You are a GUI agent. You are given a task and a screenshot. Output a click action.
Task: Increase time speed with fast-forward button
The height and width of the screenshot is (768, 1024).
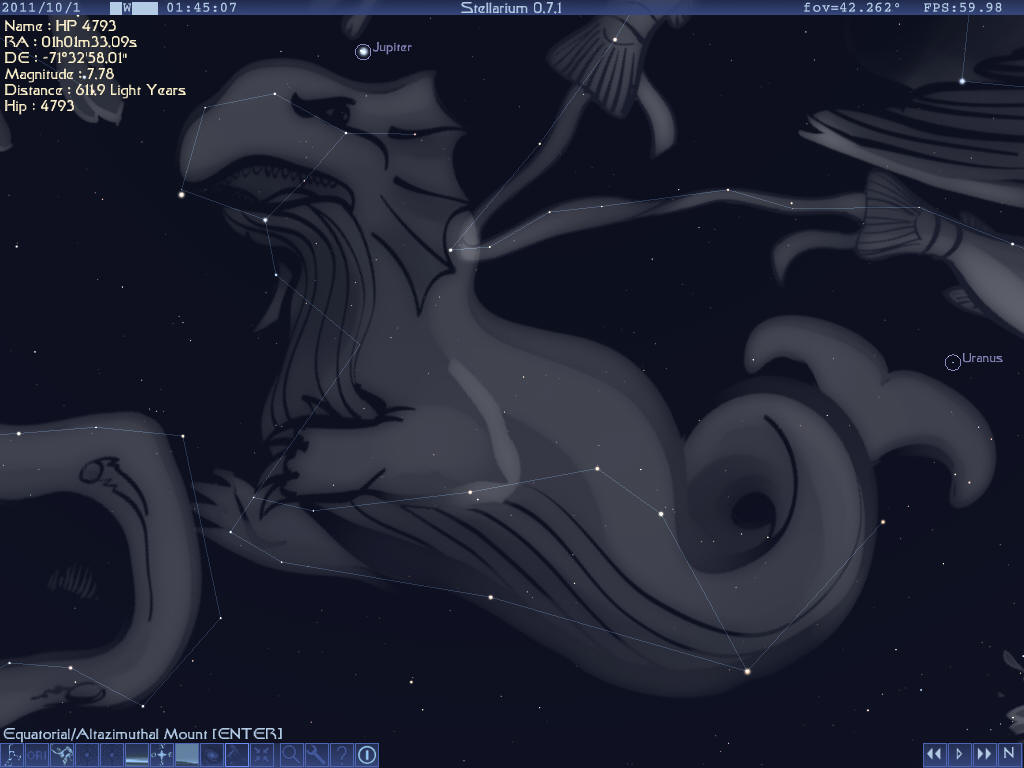(984, 754)
